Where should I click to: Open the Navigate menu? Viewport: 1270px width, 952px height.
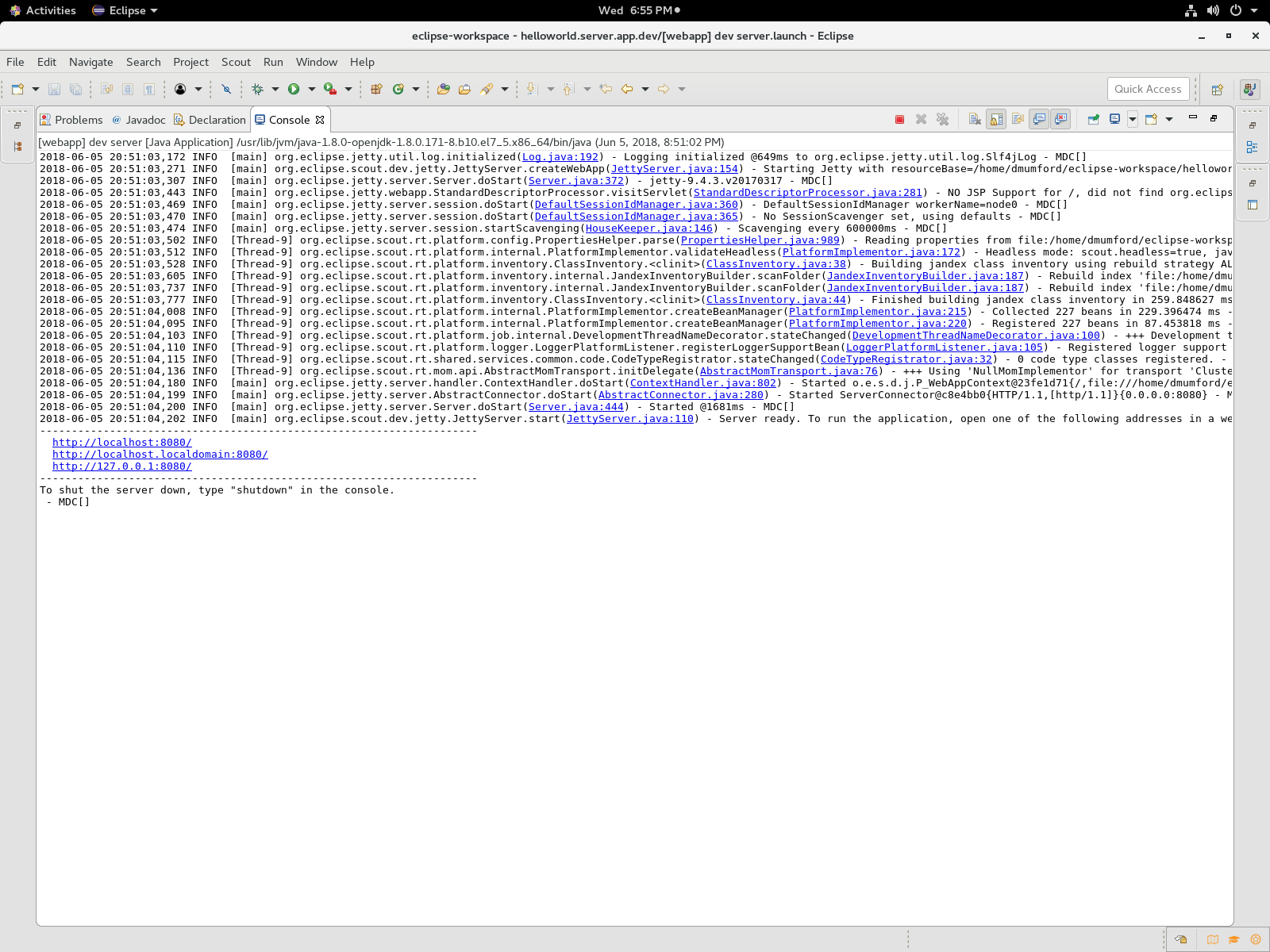(91, 62)
